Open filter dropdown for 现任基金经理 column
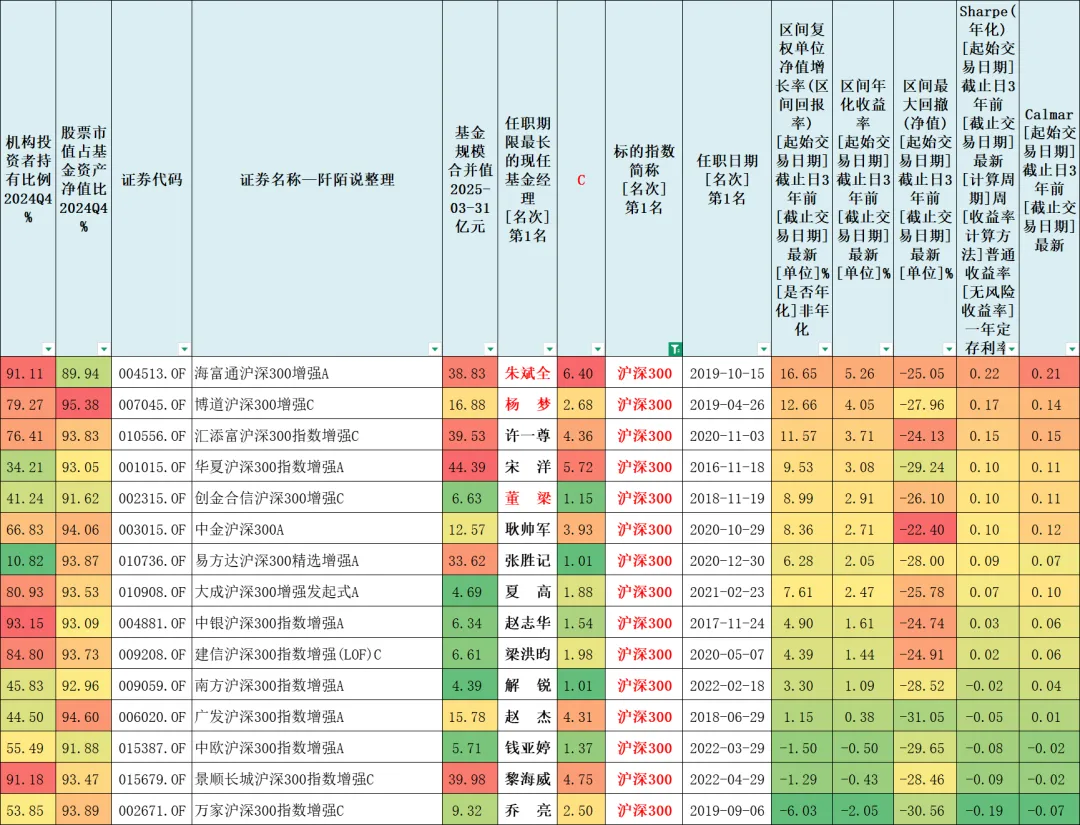The image size is (1080, 825). click(549, 349)
